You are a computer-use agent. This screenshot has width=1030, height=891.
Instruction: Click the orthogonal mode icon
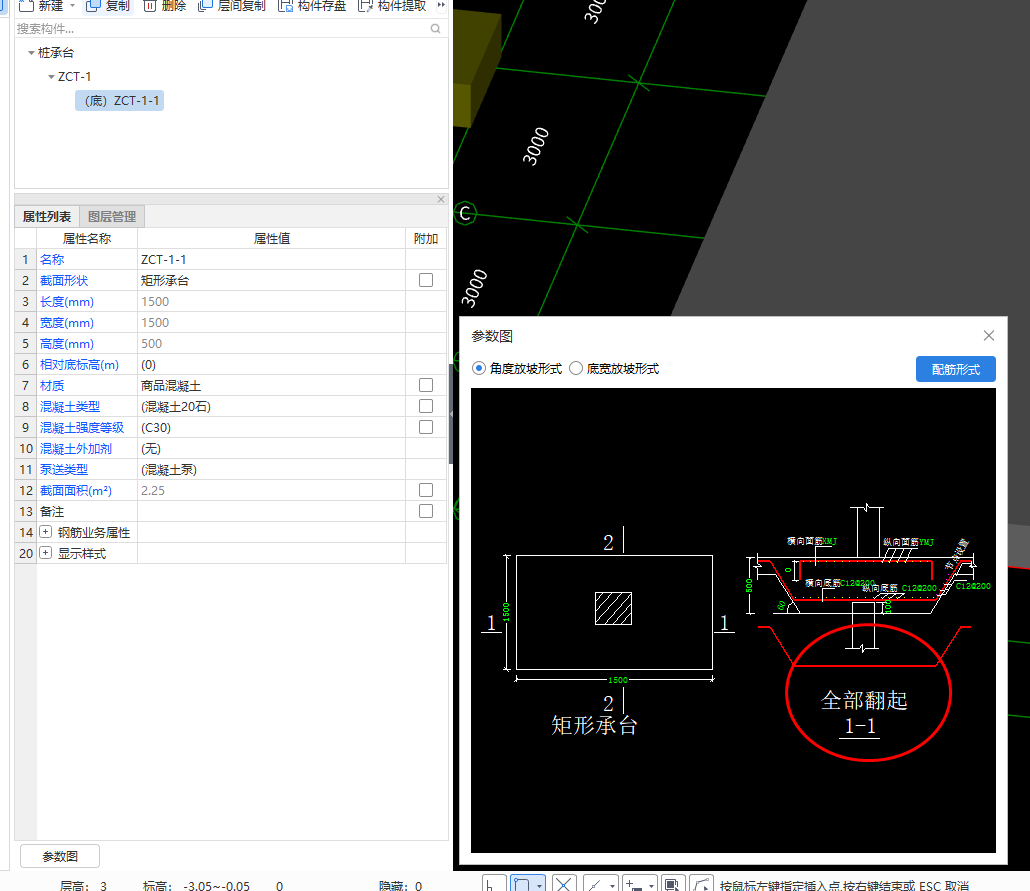[x=493, y=884]
